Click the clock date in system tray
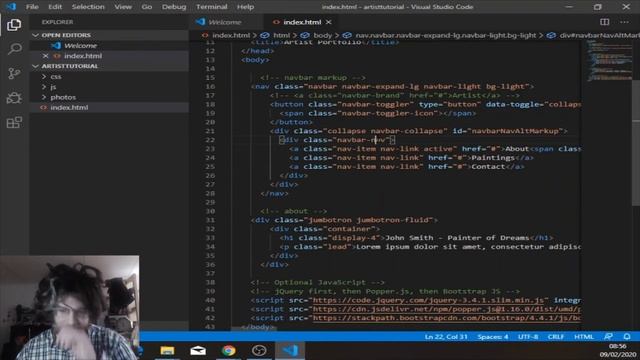 618,354
